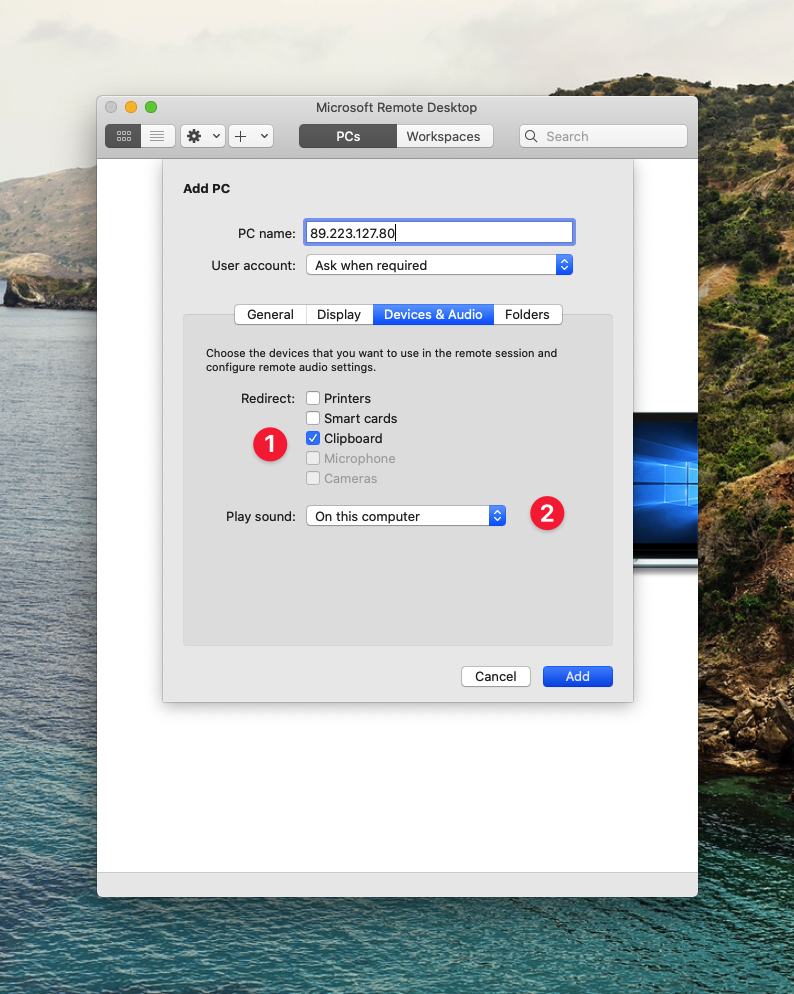This screenshot has width=794, height=994.
Task: Switch to the Folders tab
Action: pos(527,314)
